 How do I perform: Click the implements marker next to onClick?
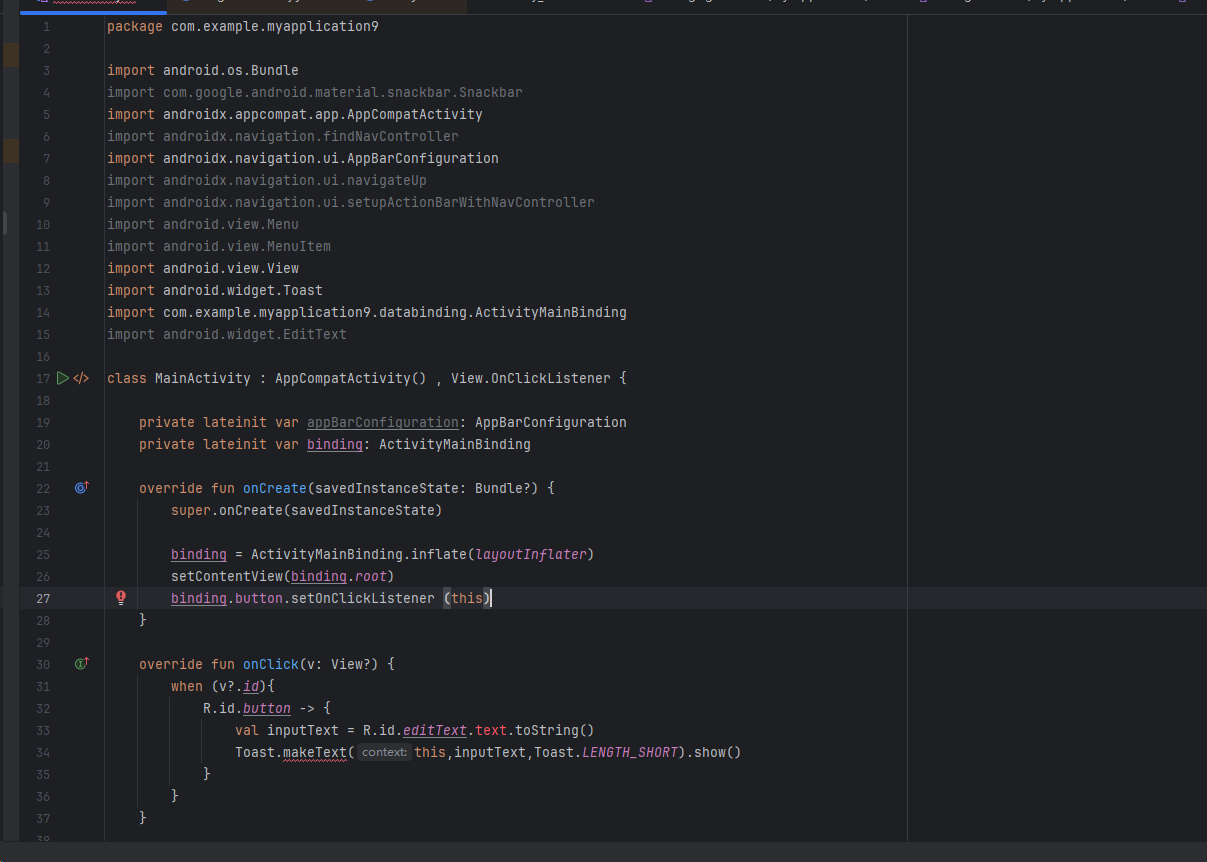pyautogui.click(x=82, y=664)
